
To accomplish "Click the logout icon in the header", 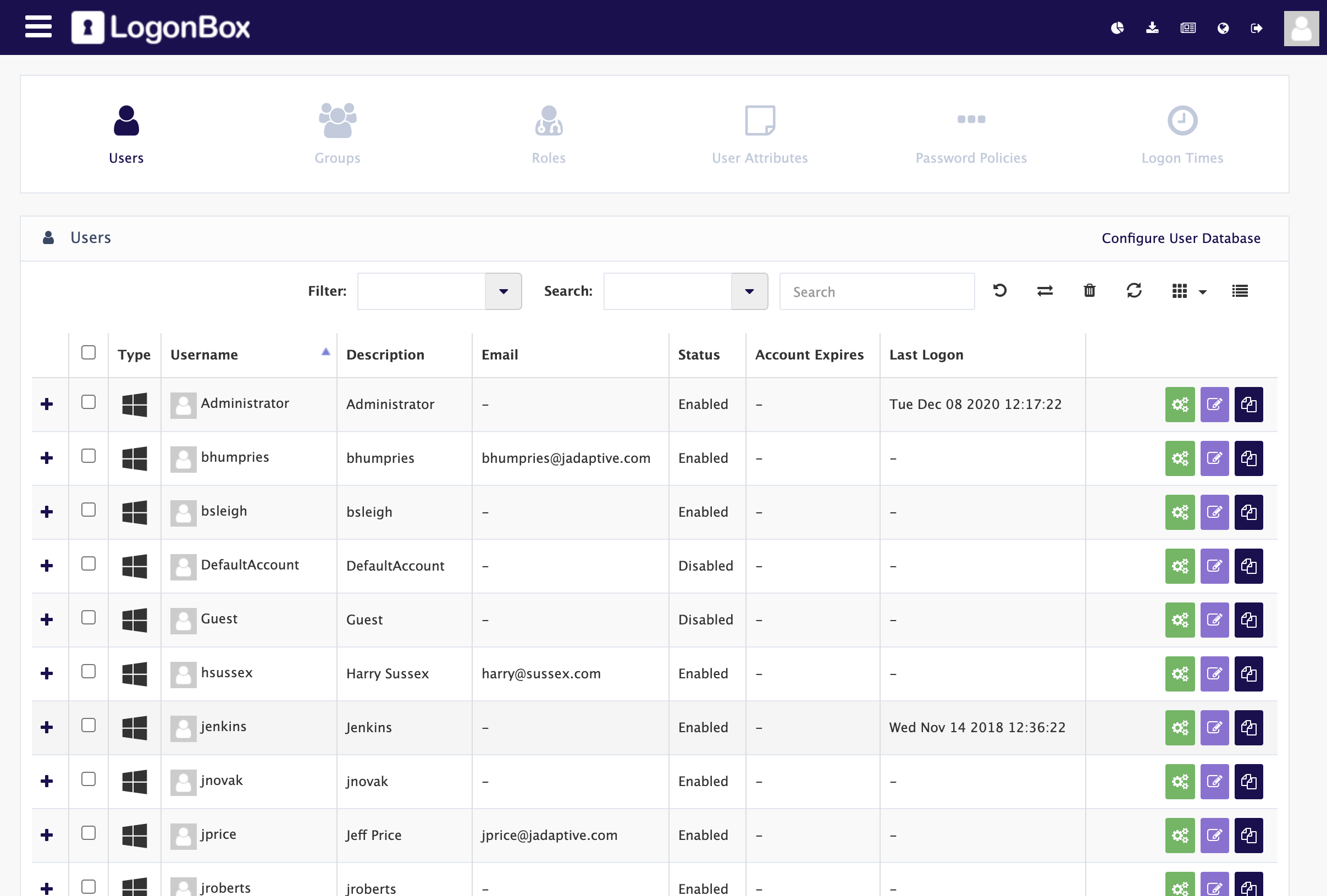I will [x=1256, y=27].
